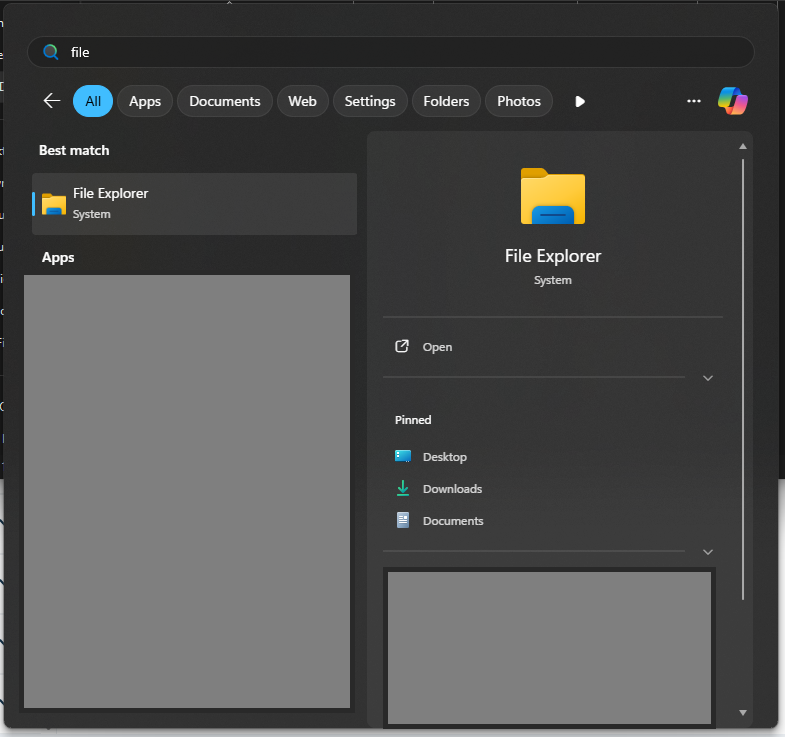Click the 'Best match' heading text
The image size is (785, 737).
pos(74,150)
